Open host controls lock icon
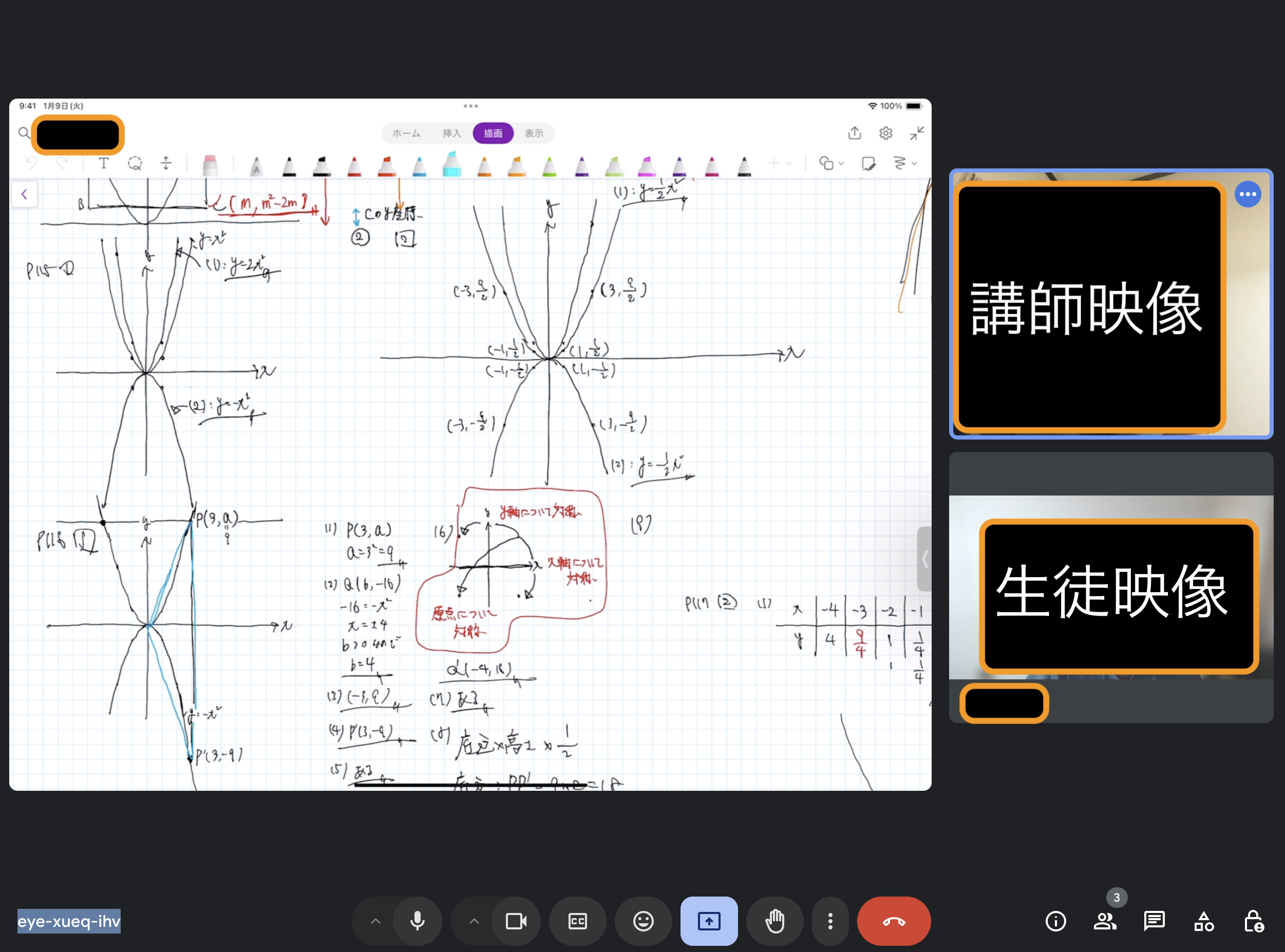1285x952 pixels. [1253, 921]
